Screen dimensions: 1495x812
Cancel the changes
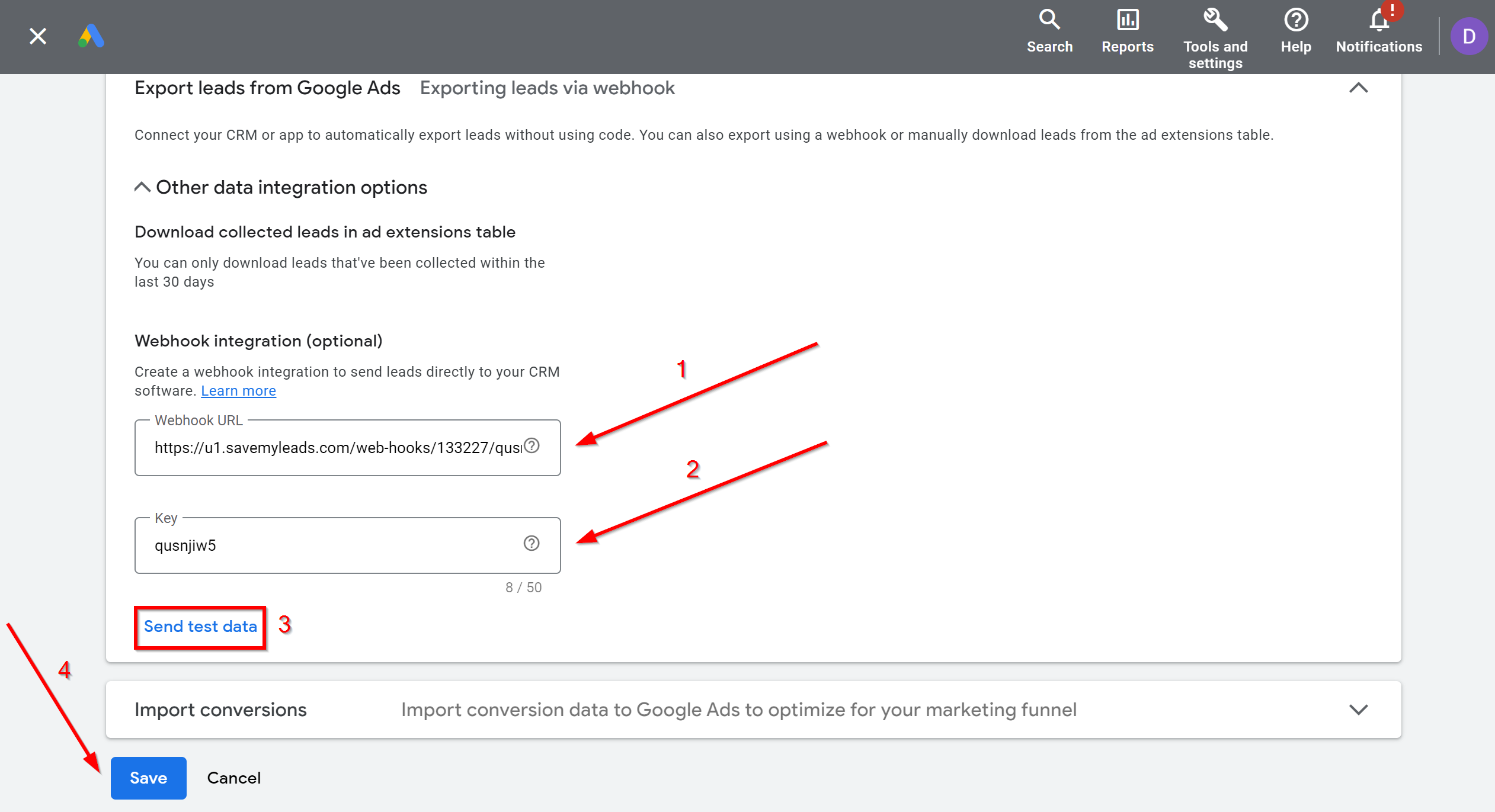[233, 778]
